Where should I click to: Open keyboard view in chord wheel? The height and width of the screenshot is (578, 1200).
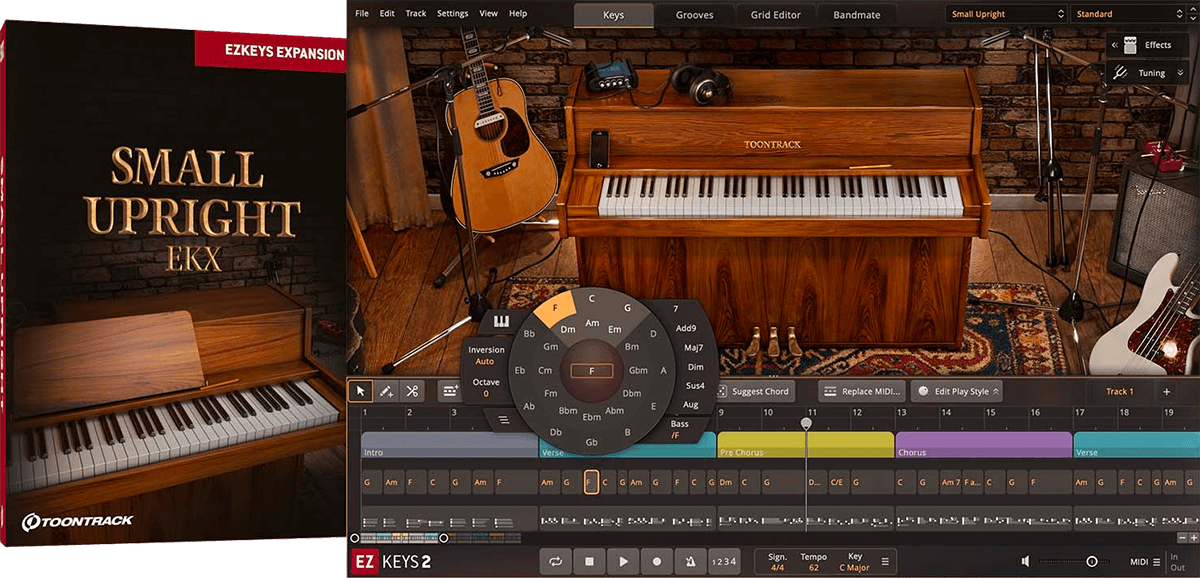pos(502,321)
